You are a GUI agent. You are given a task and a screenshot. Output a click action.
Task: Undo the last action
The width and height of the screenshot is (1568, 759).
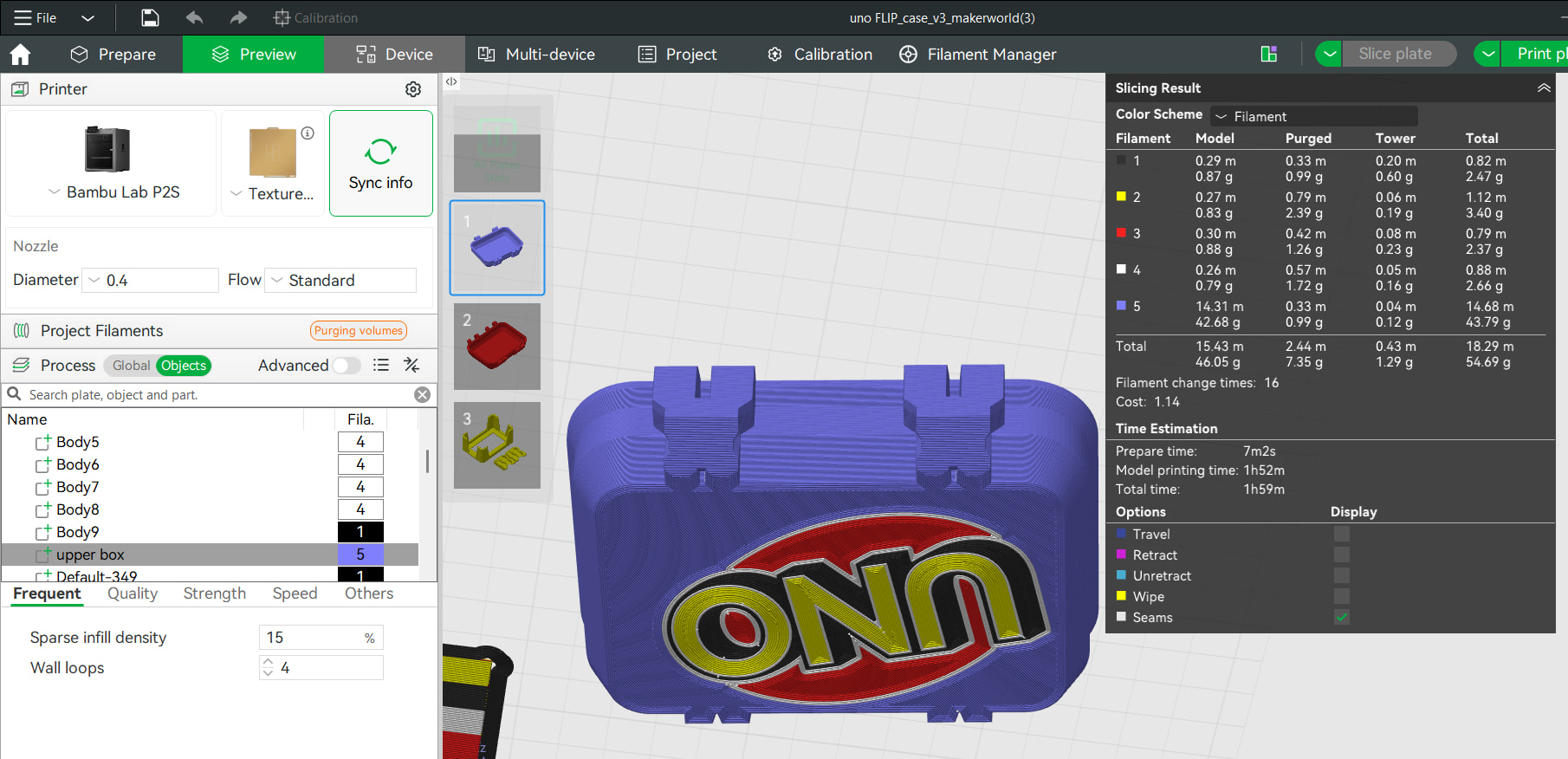click(x=194, y=17)
